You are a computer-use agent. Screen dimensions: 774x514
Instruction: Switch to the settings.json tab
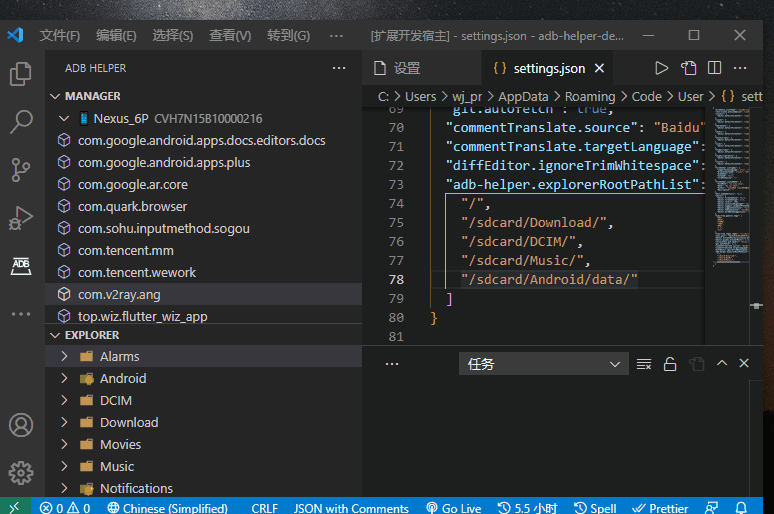click(x=547, y=68)
